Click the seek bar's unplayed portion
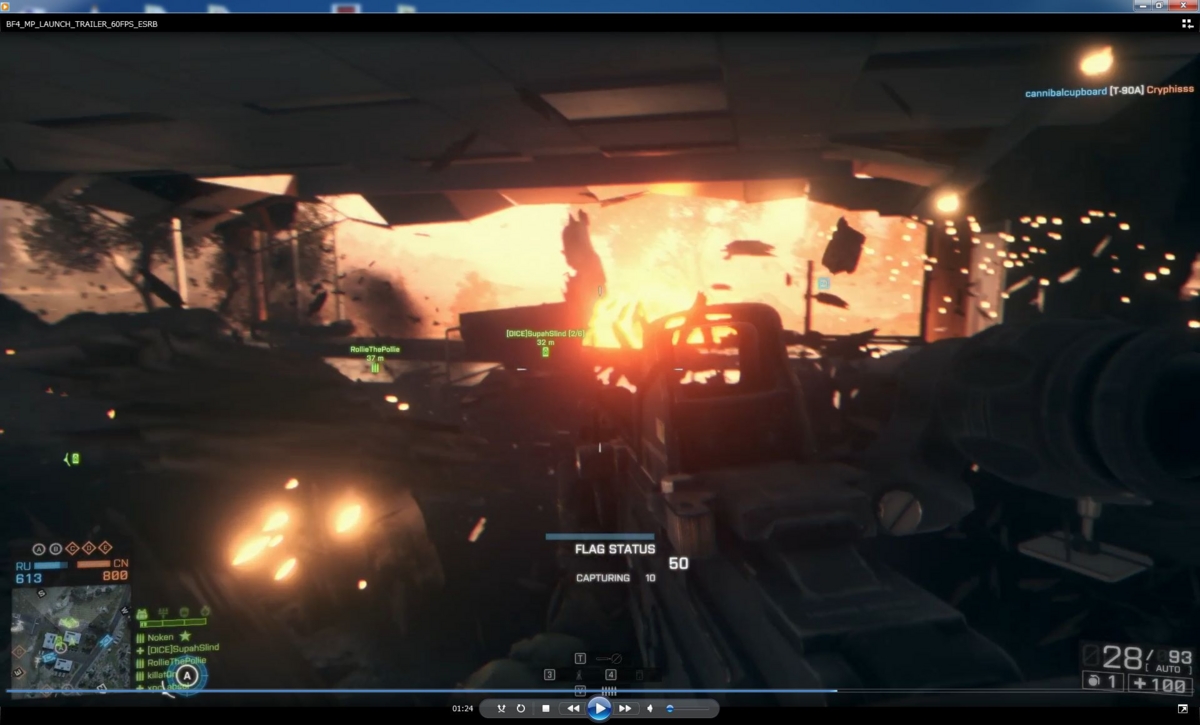Image resolution: width=1200 pixels, height=725 pixels. point(1015,690)
